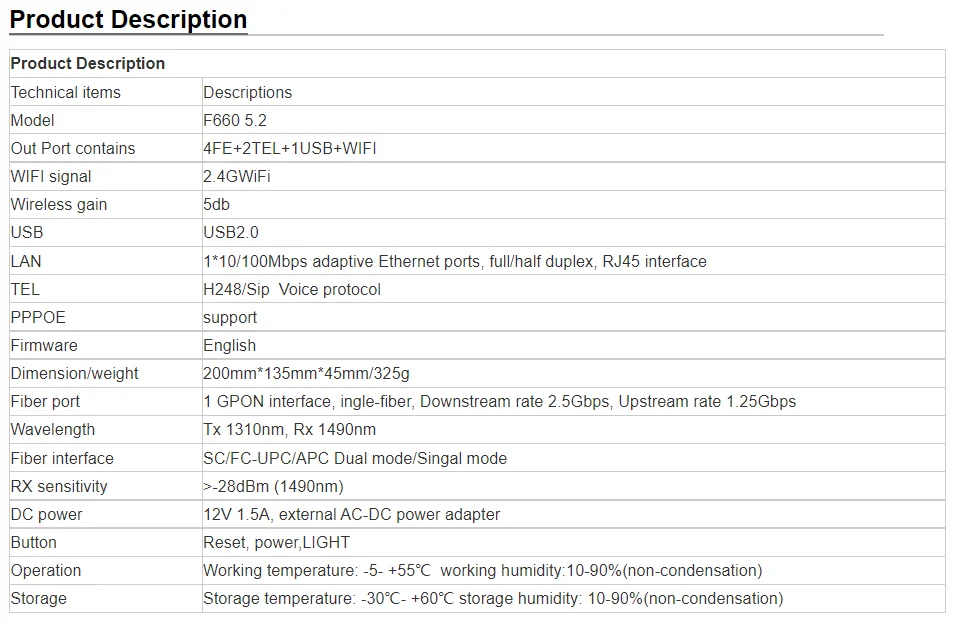
Task: Select the English firmware value
Action: coord(230,345)
